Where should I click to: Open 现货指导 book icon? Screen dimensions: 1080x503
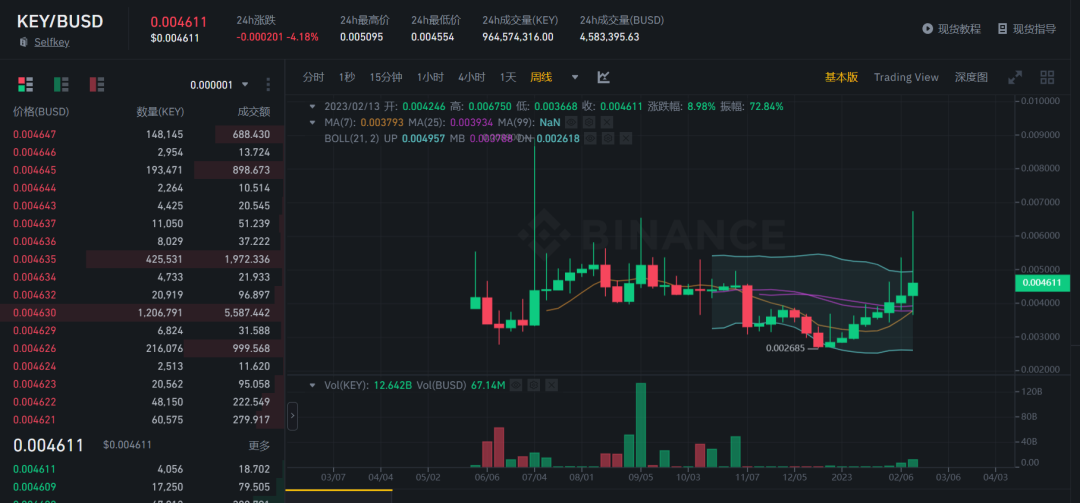(x=1003, y=29)
